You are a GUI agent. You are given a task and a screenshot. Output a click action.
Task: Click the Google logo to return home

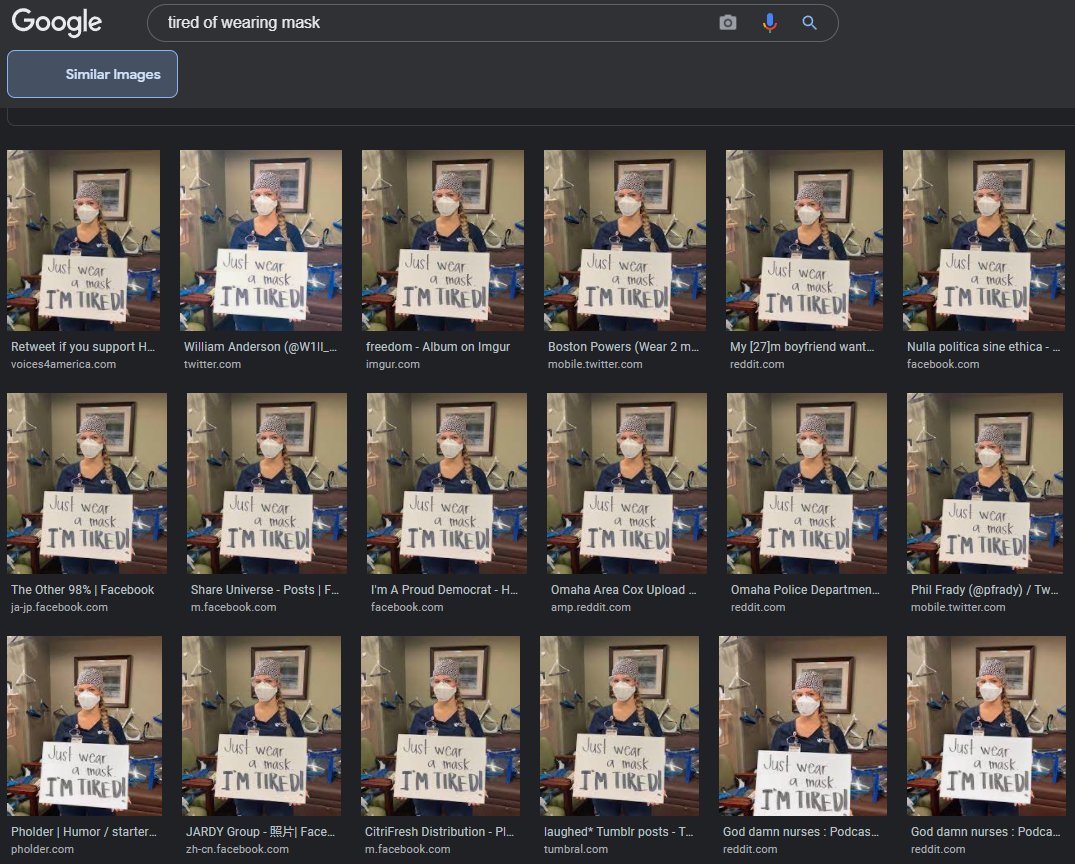point(56,22)
